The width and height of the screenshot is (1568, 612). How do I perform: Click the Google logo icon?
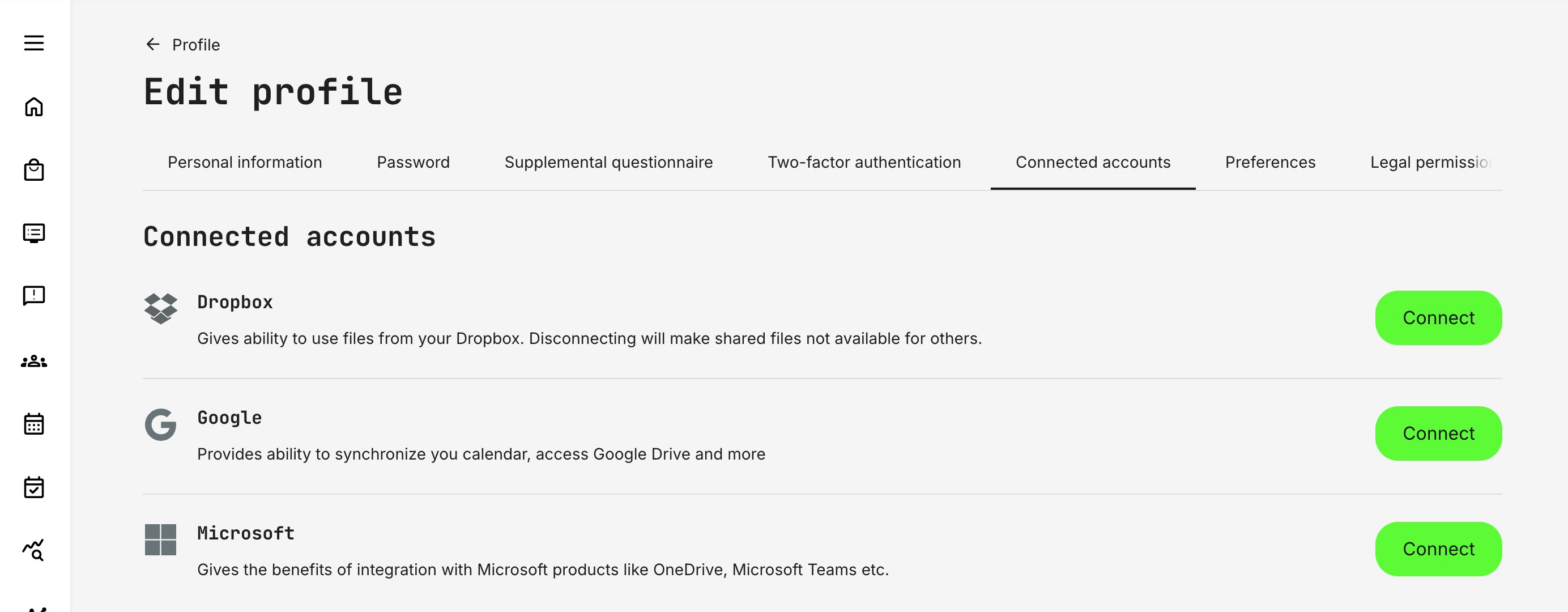pos(161,425)
